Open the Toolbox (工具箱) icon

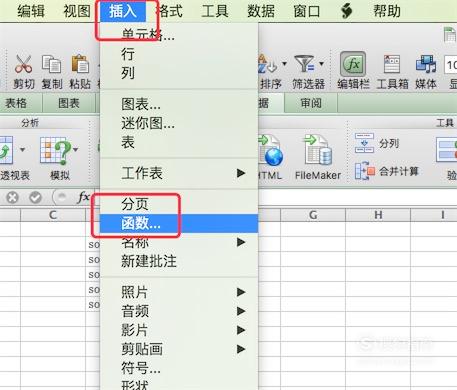click(392, 64)
